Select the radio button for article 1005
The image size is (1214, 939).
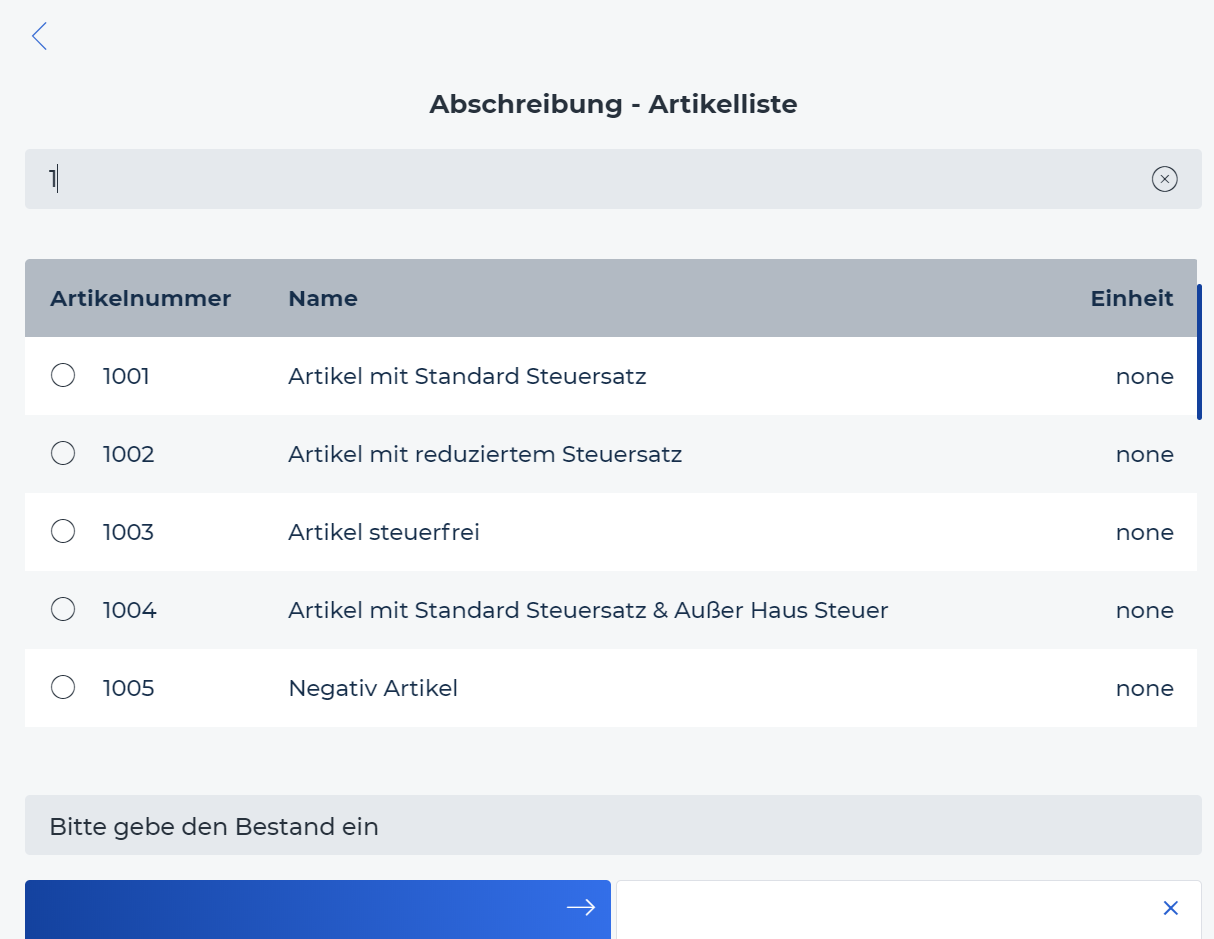[63, 688]
